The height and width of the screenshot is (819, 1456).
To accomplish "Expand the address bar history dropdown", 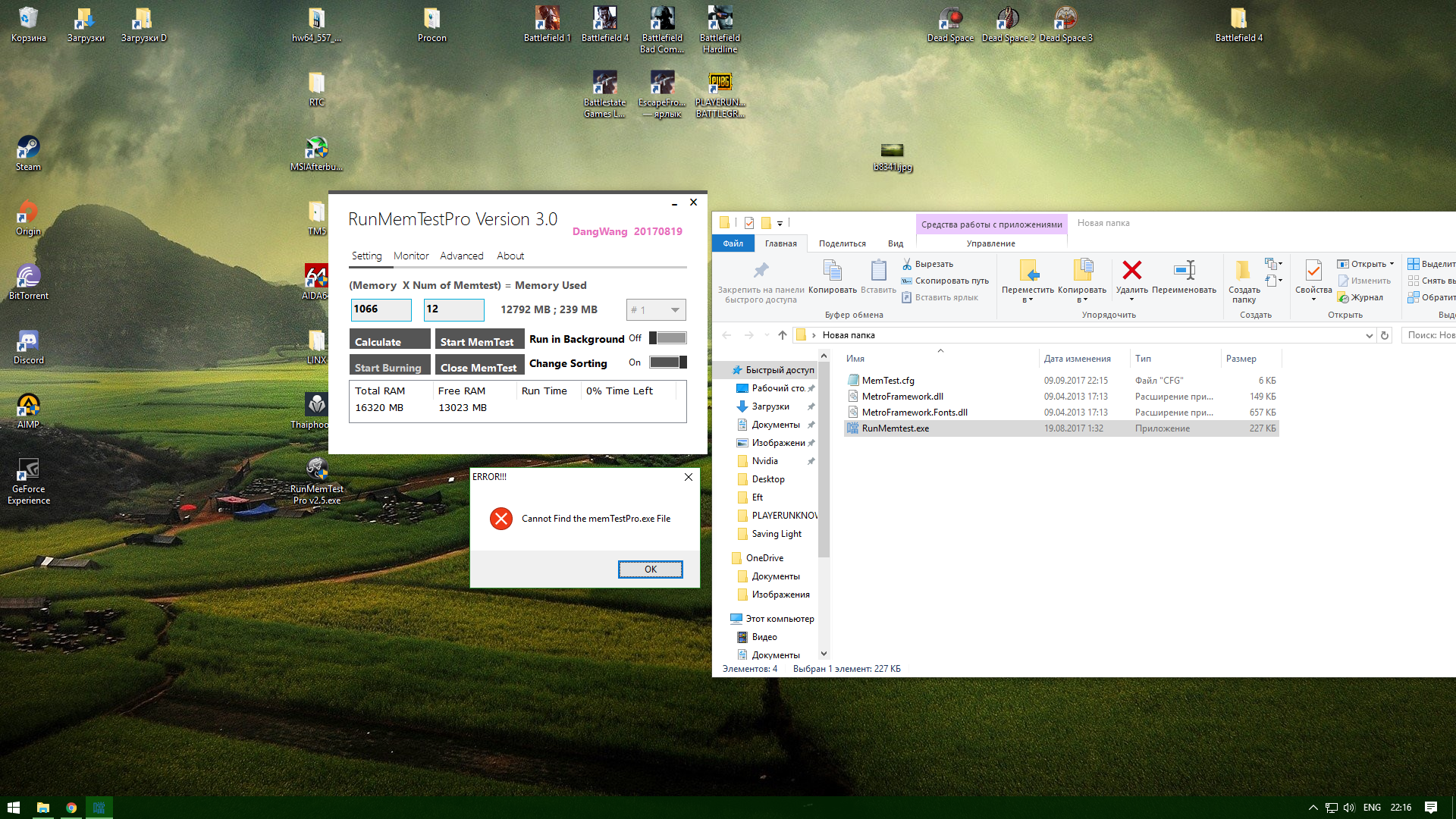I will (1369, 335).
